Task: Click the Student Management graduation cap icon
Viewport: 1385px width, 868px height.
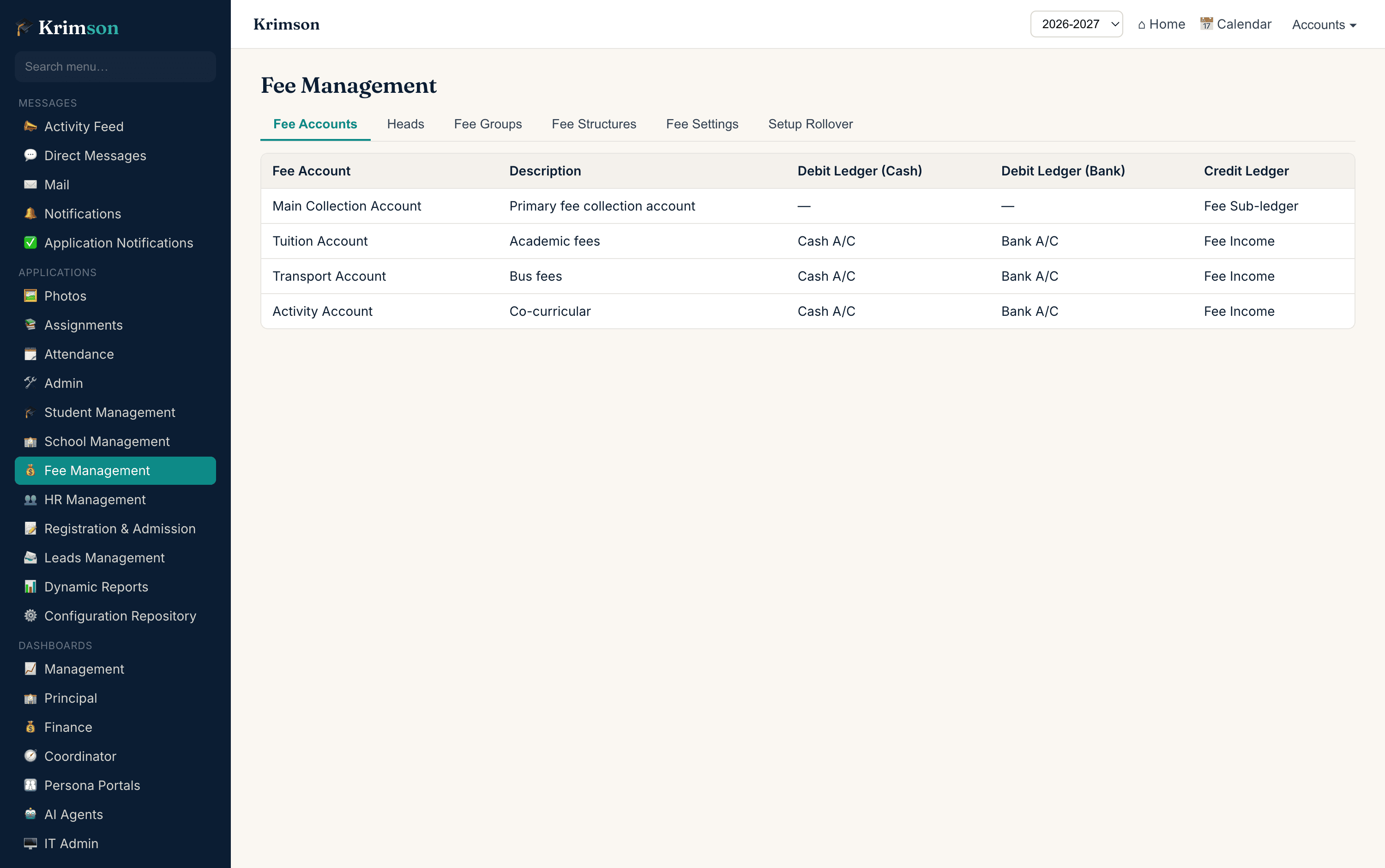Action: (30, 412)
